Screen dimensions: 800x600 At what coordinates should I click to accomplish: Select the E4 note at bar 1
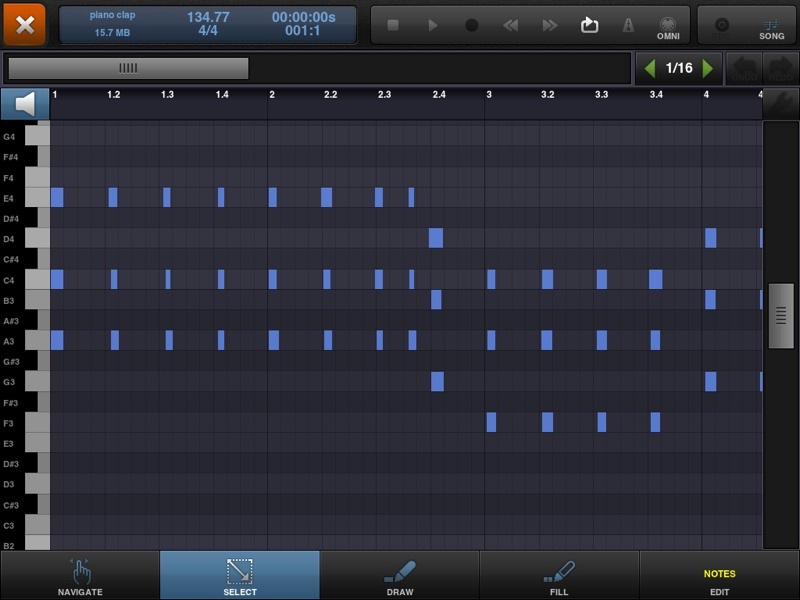57,197
